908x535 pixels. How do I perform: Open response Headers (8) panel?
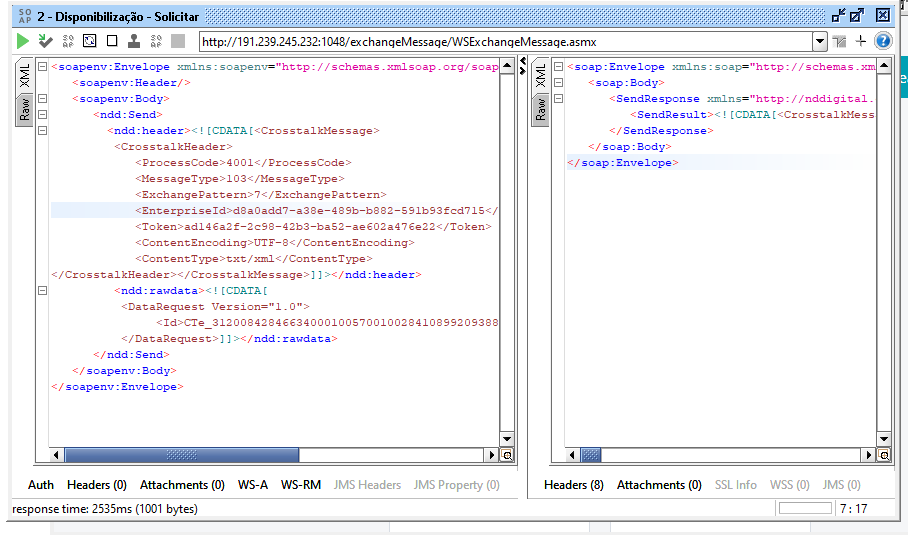[573, 485]
